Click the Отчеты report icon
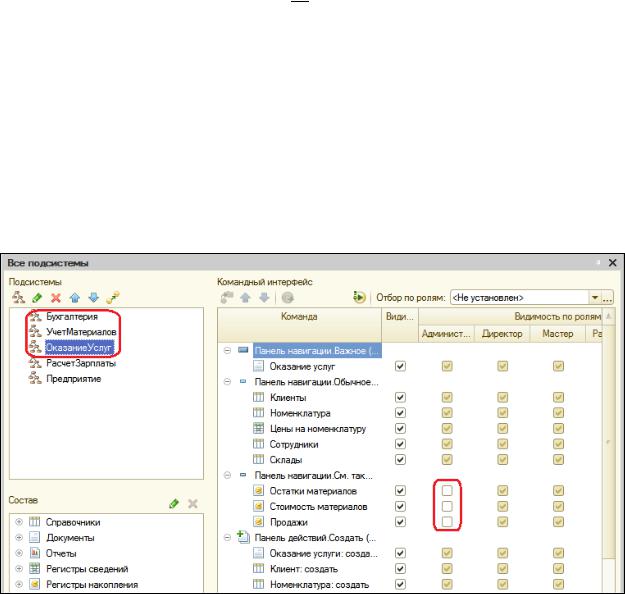The width and height of the screenshot is (625, 594). click(x=35, y=553)
